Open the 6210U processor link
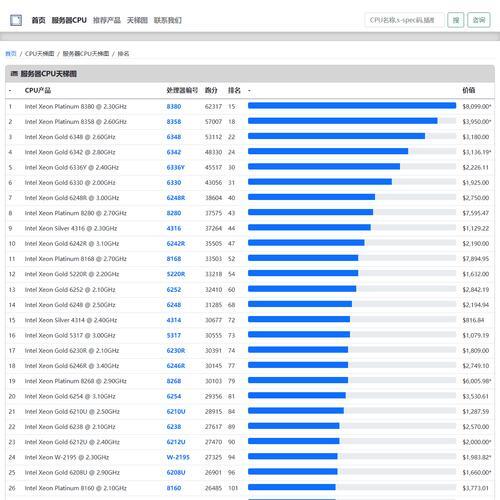This screenshot has width=500, height=500. [x=176, y=412]
